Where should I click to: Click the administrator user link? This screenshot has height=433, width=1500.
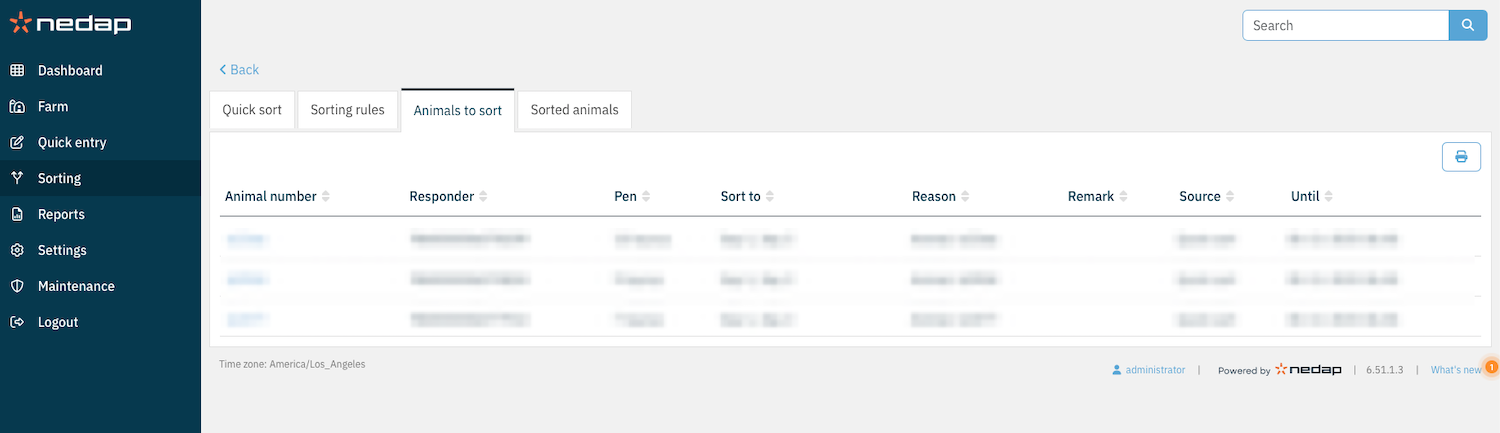point(1154,370)
